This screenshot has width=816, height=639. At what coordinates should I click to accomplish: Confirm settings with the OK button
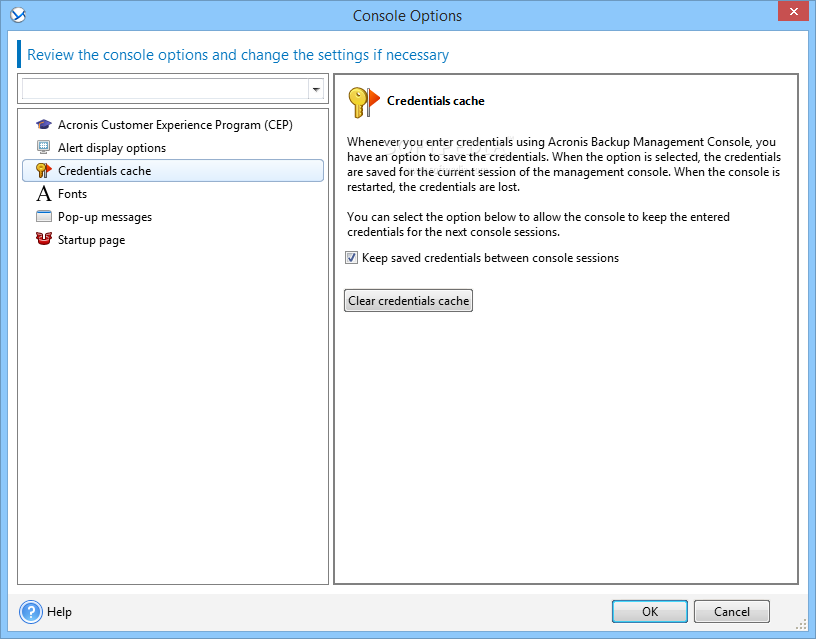[649, 611]
